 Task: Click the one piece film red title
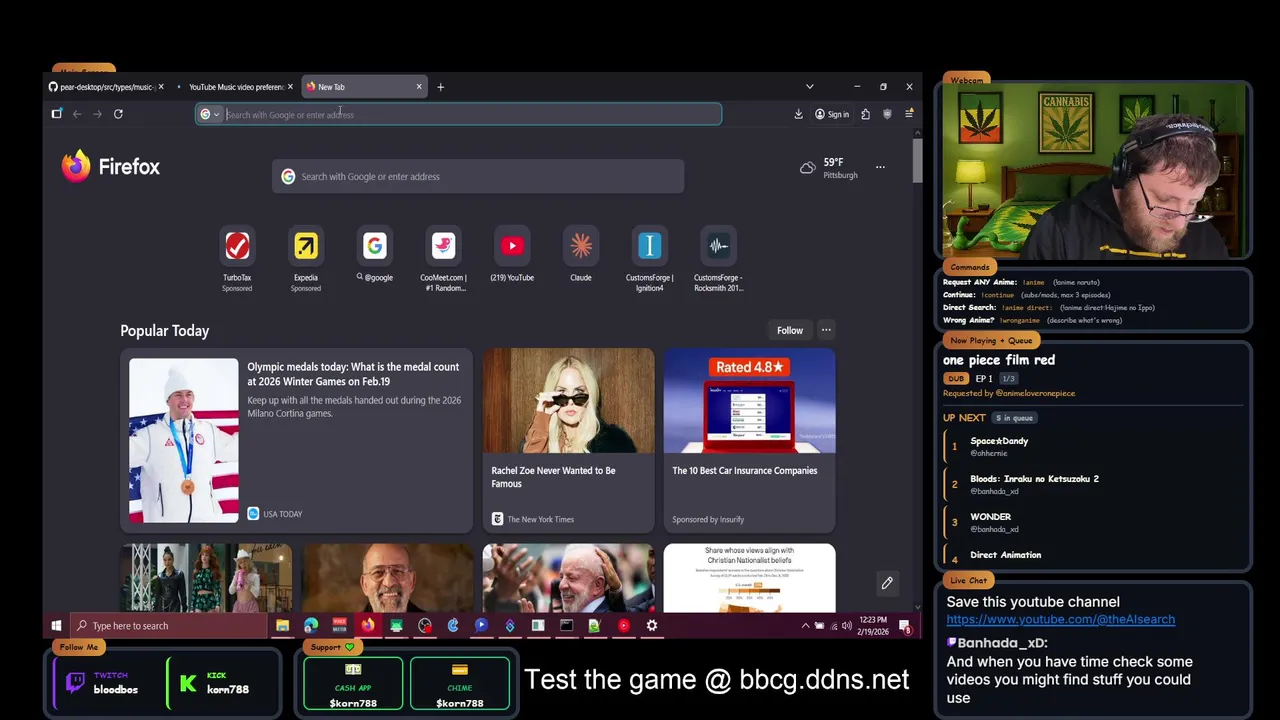pyautogui.click(x=999, y=360)
